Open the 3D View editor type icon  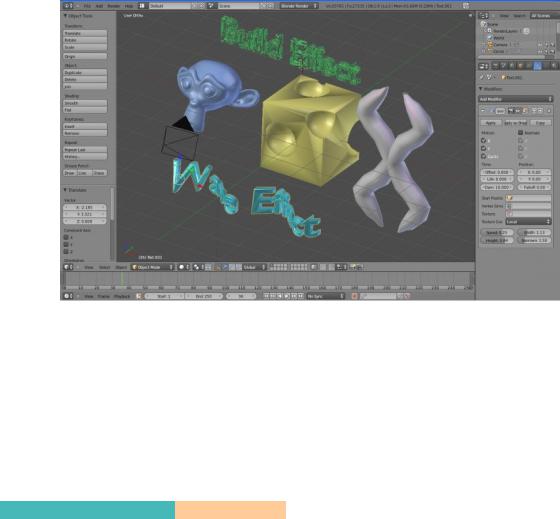pos(67,267)
